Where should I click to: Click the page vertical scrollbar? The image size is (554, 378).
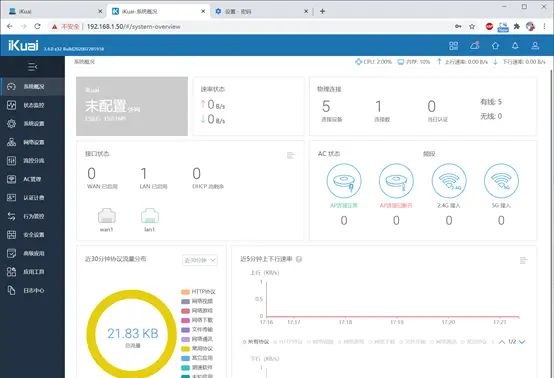(x=551, y=223)
